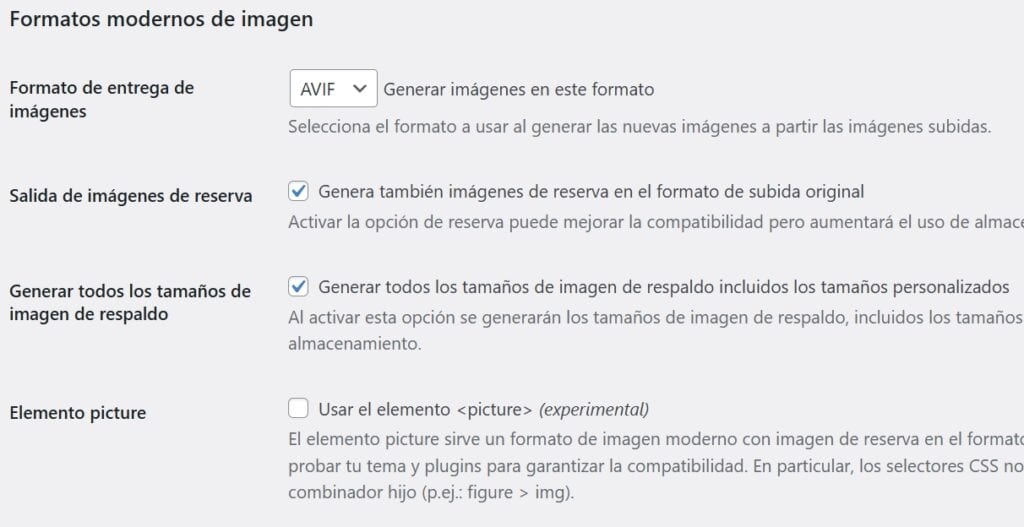Uncheck the fallback images in original format checkbox
Viewport: 1024px width, 527px height.
(x=298, y=191)
